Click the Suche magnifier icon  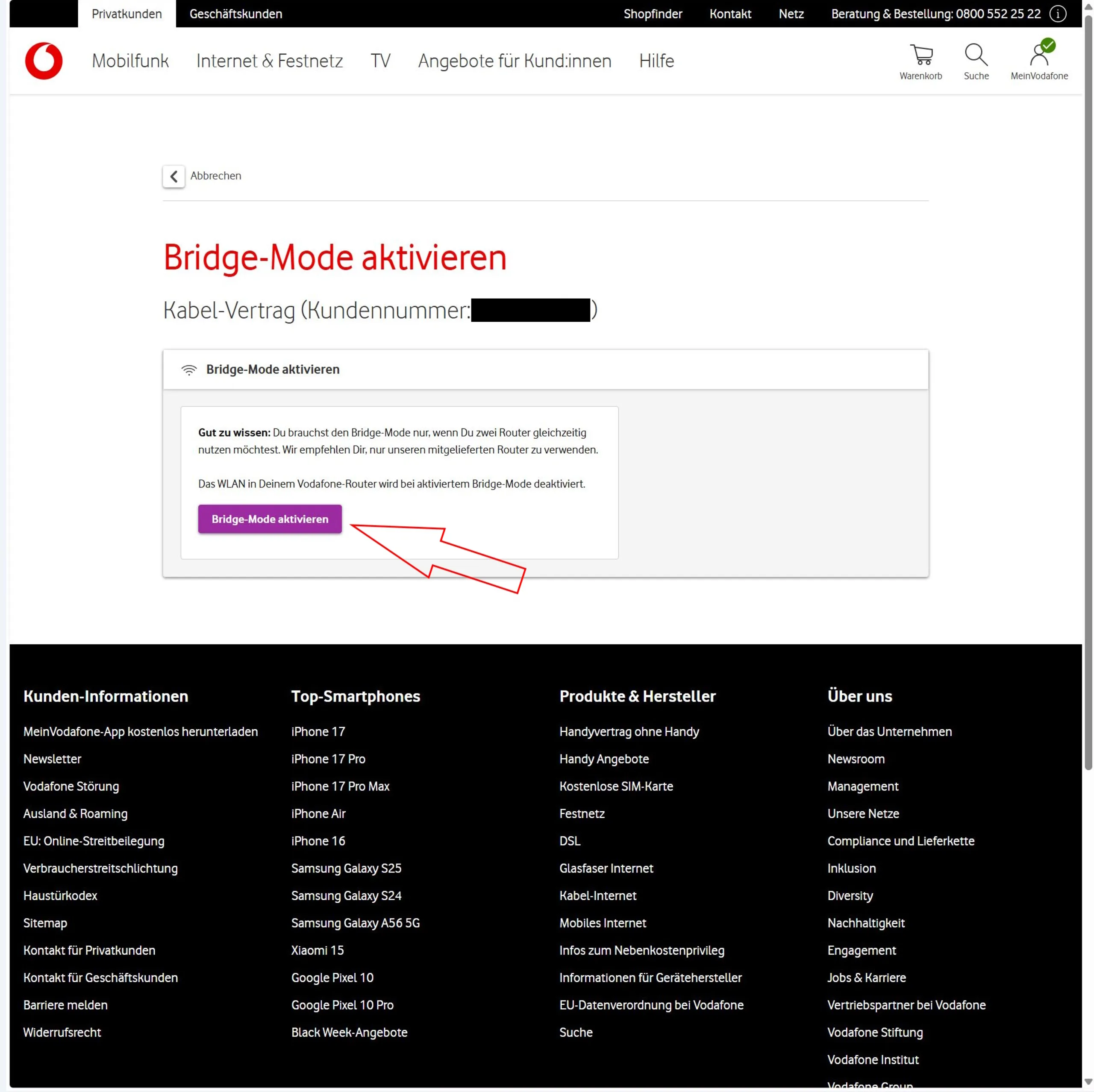pyautogui.click(x=976, y=55)
